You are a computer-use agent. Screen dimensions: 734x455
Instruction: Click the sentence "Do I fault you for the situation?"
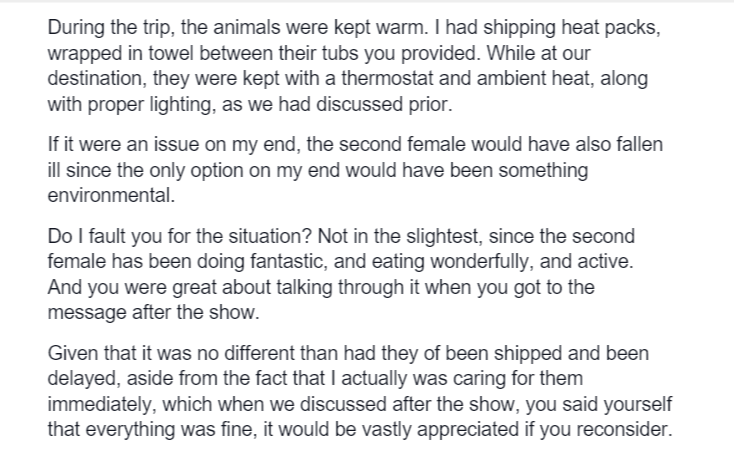(179, 236)
